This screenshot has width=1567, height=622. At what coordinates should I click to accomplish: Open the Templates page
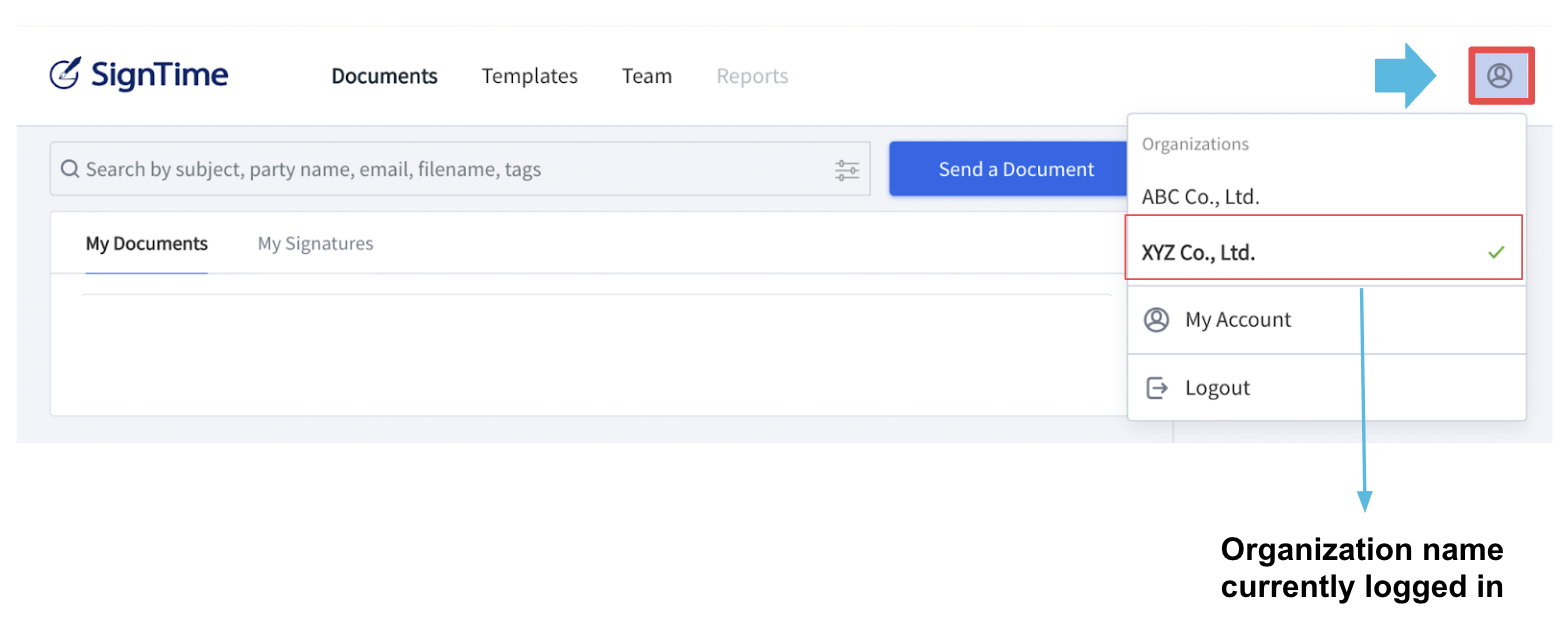[x=530, y=76]
